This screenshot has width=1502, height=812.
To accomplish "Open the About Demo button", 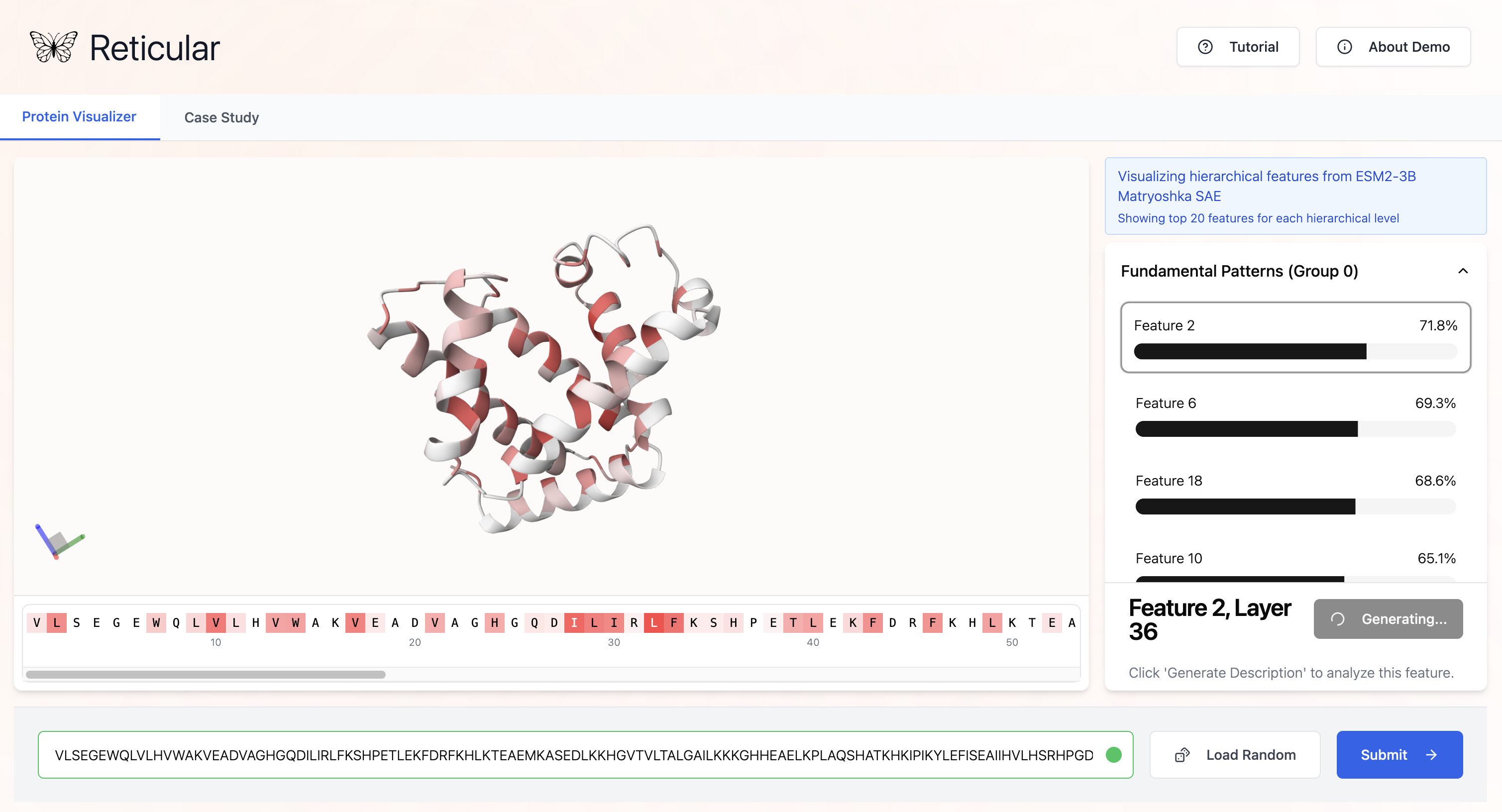I will 1393,47.
